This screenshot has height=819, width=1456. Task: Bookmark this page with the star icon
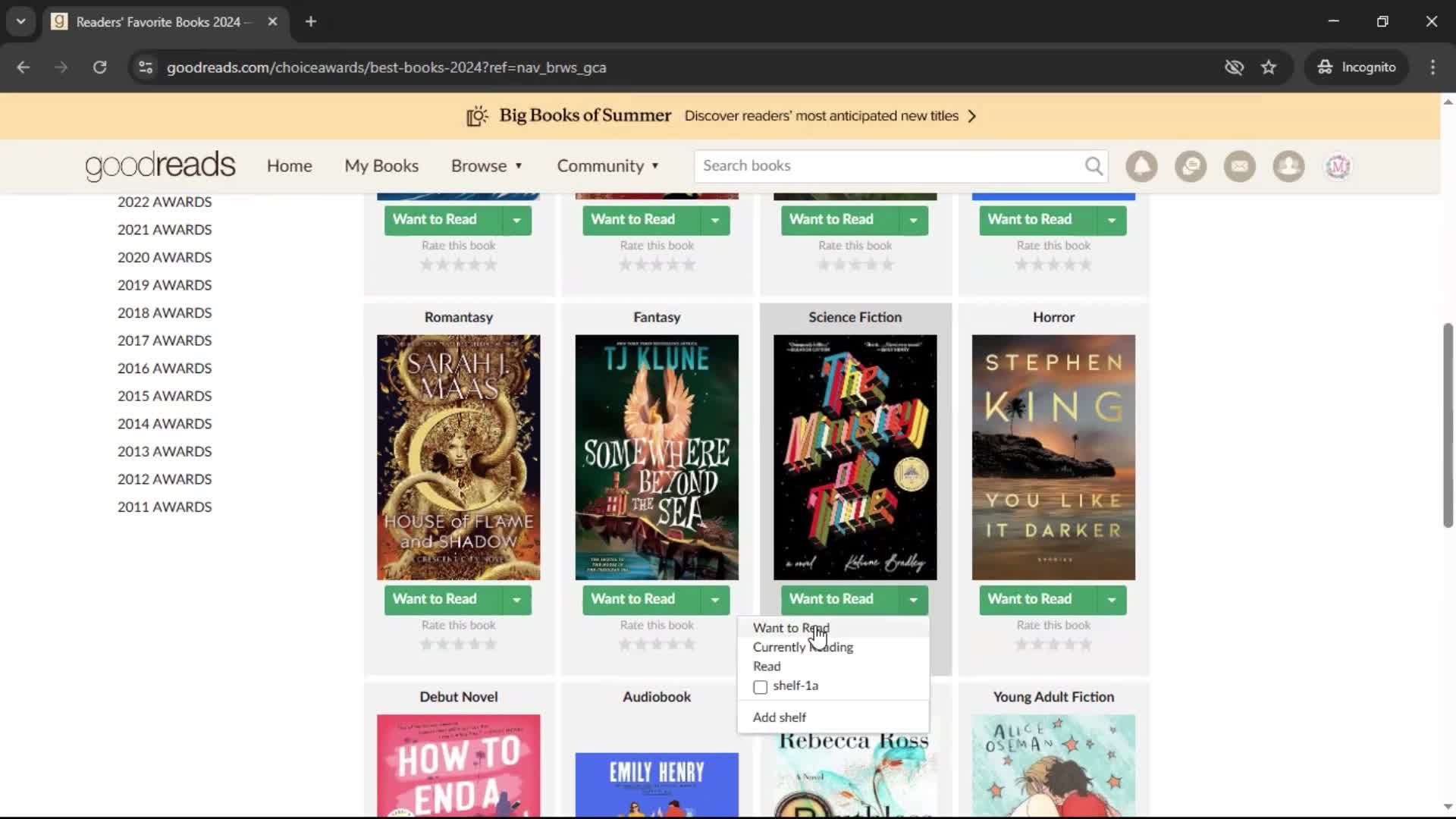pos(1269,67)
